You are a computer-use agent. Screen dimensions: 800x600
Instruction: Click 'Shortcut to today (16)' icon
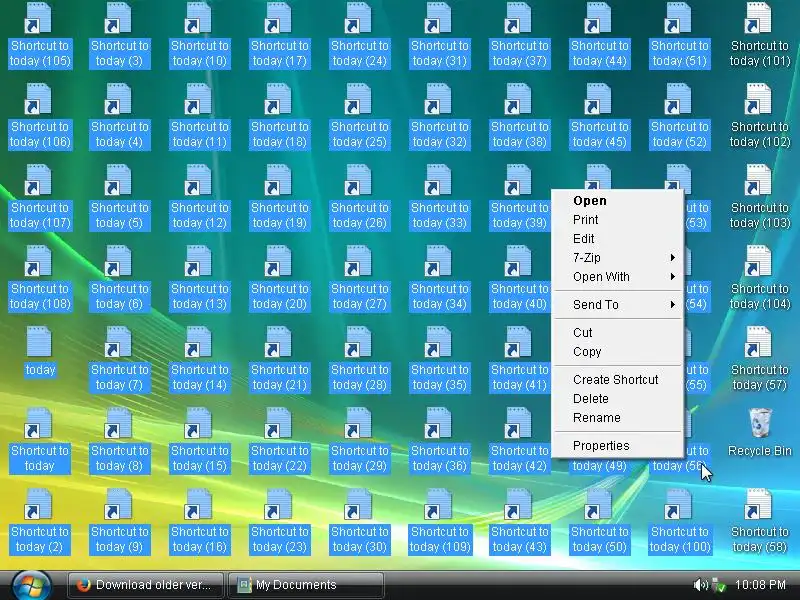tap(199, 522)
